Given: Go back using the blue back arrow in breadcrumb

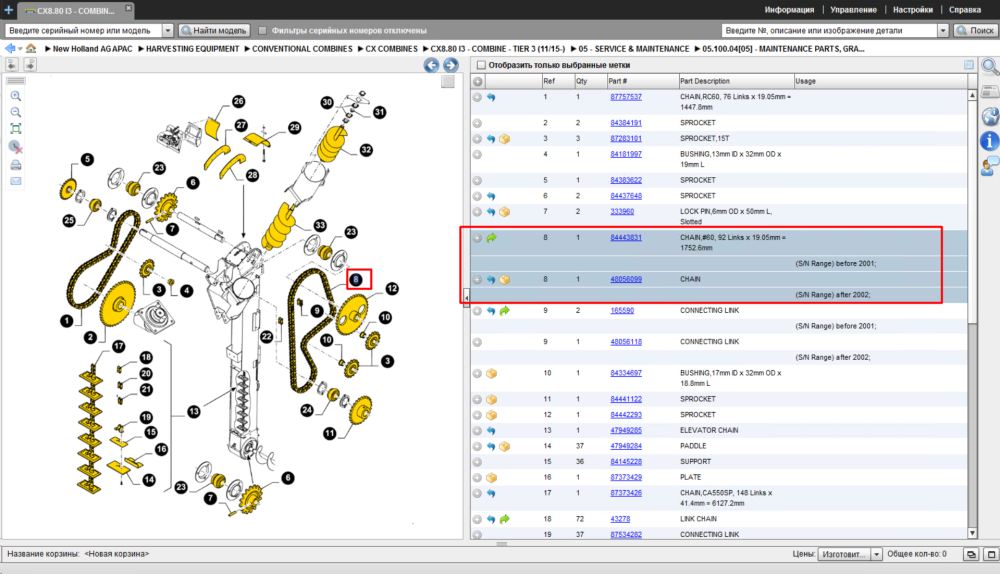Looking at the screenshot, I should [10, 48].
